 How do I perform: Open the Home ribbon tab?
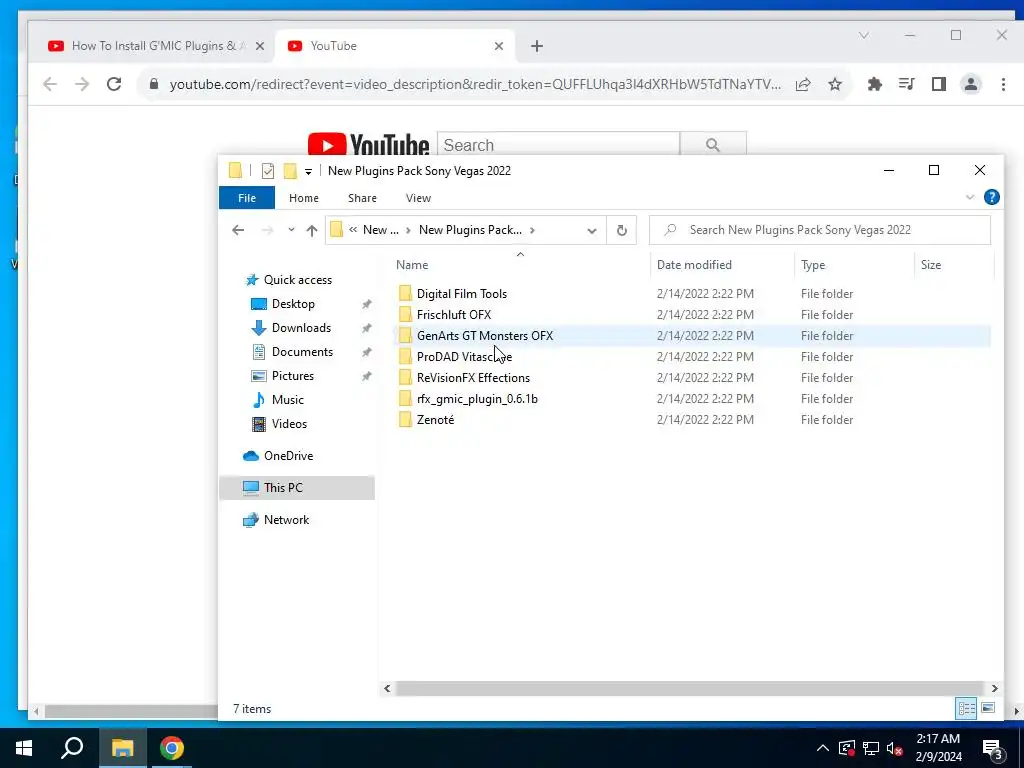point(304,198)
